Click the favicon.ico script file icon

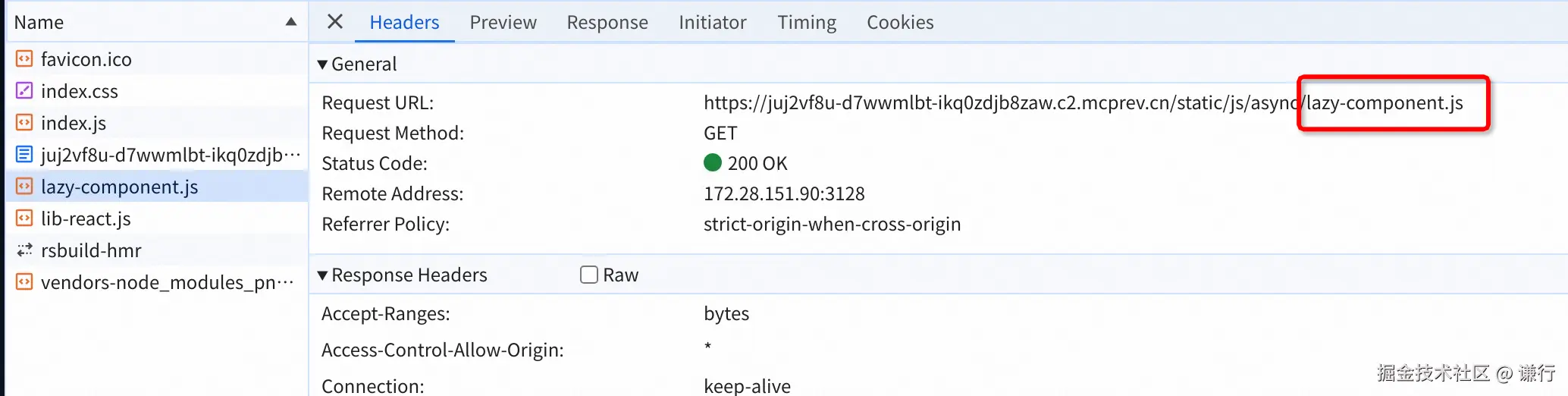pos(24,59)
